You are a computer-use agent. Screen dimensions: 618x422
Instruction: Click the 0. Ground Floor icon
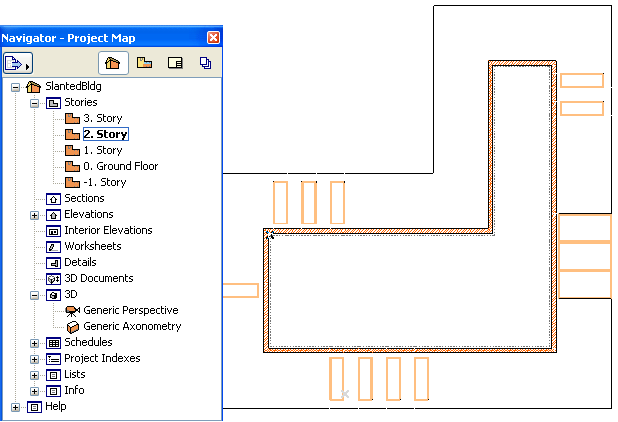tap(73, 167)
